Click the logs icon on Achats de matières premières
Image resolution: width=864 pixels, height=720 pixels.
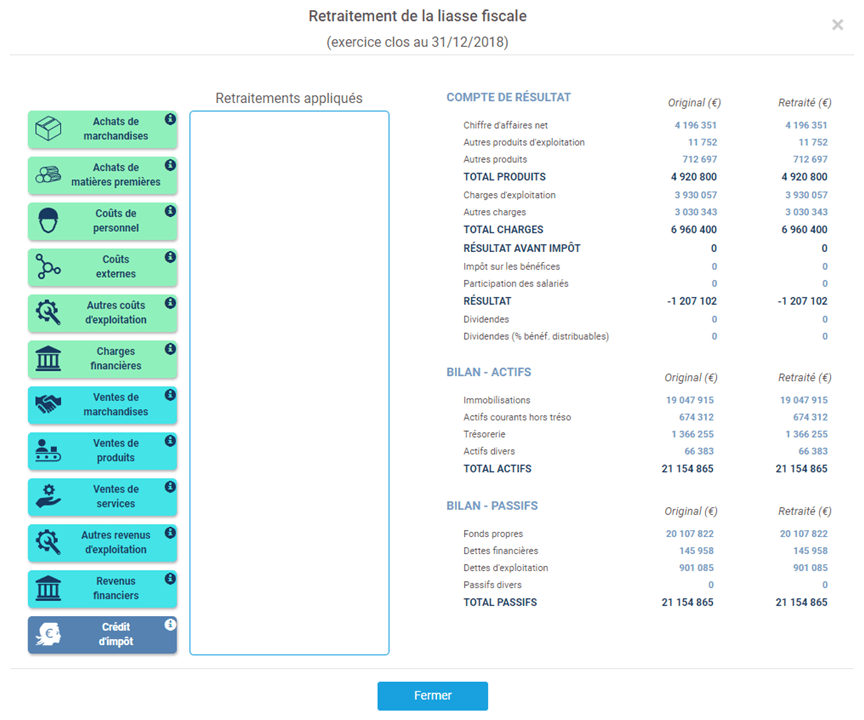point(48,175)
